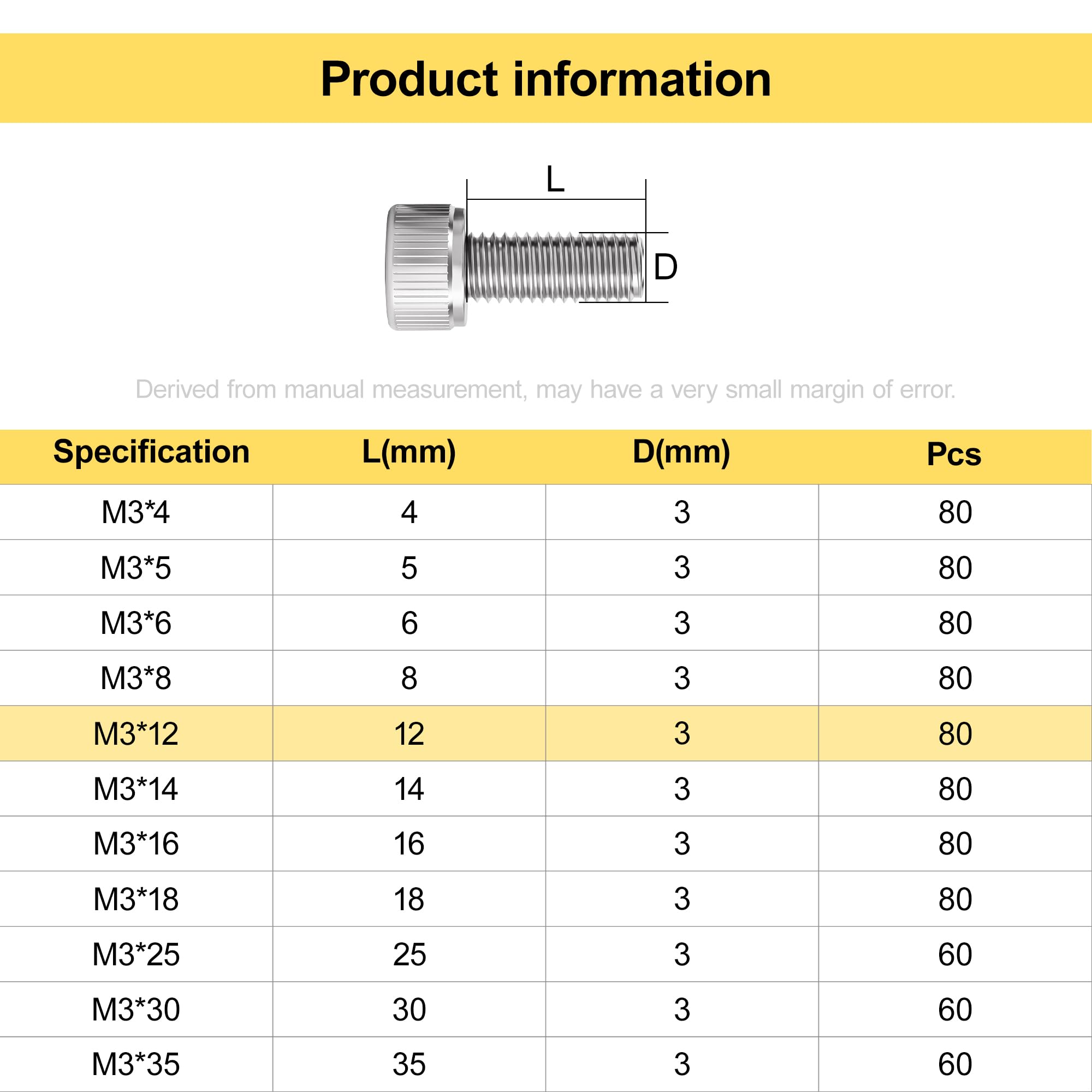
Task: Select the M3*16 specification cell
Action: [136, 844]
